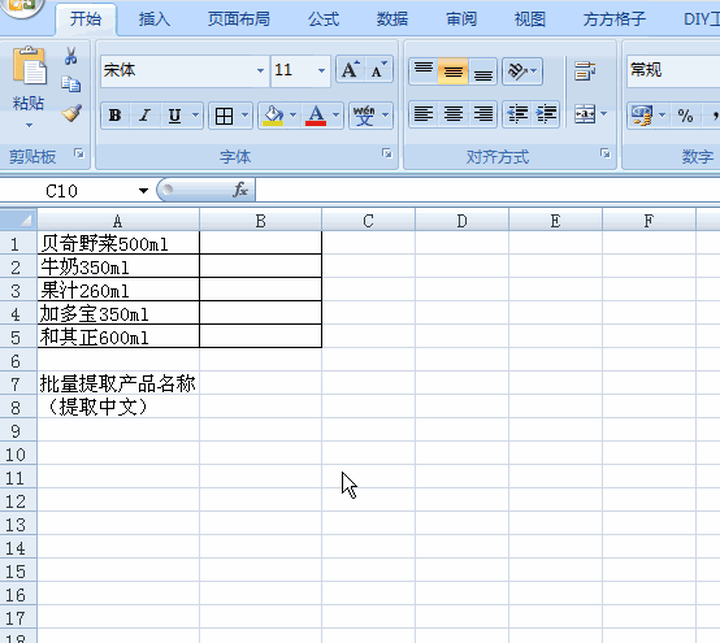
Task: Open the 方方格子 tab
Action: [x=614, y=19]
